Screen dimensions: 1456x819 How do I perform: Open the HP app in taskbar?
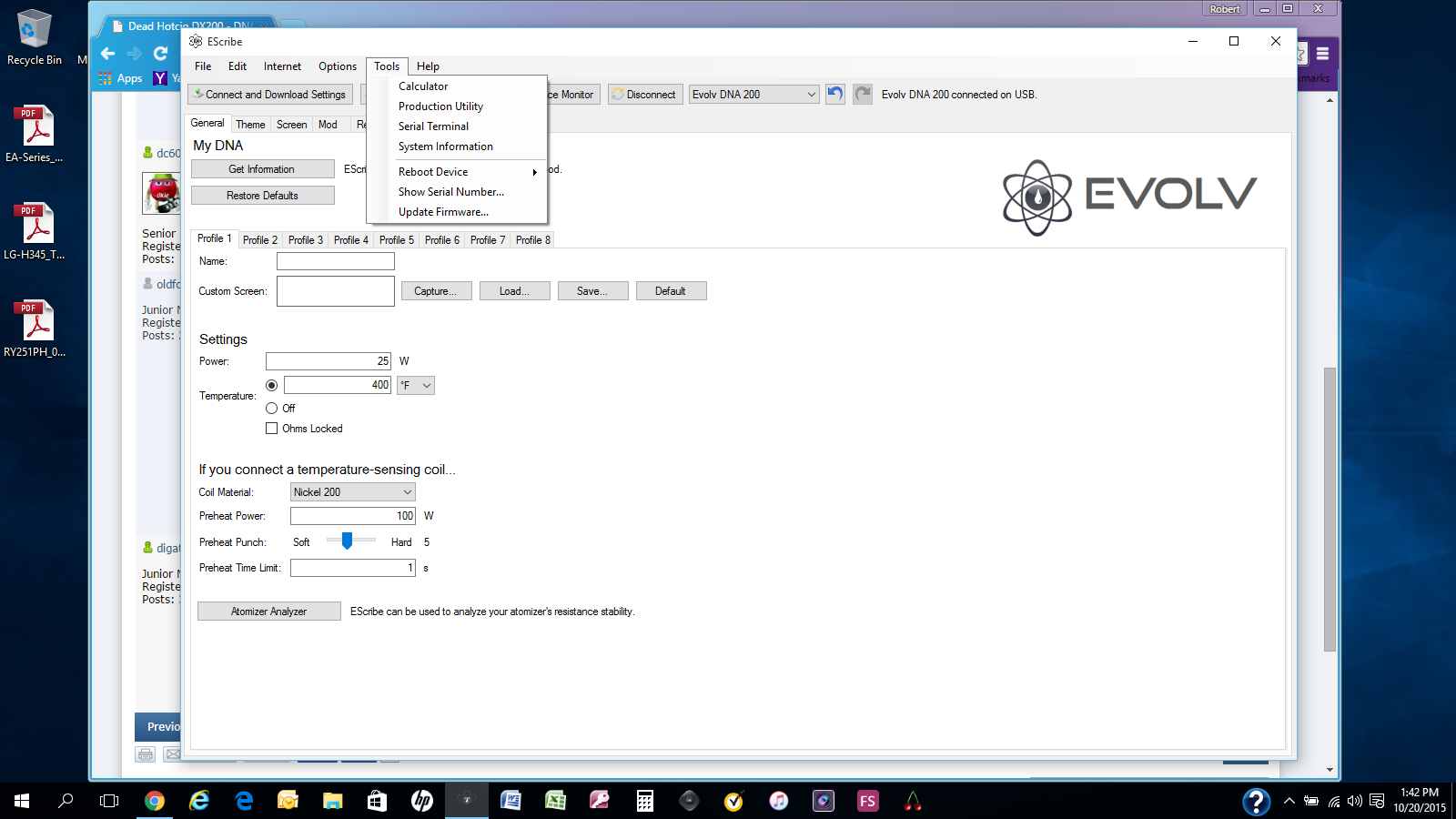click(422, 801)
